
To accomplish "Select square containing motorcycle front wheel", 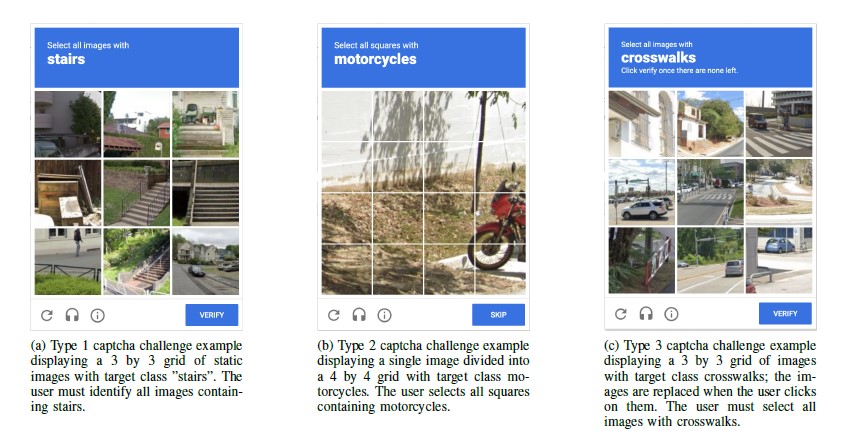I will click(x=501, y=269).
